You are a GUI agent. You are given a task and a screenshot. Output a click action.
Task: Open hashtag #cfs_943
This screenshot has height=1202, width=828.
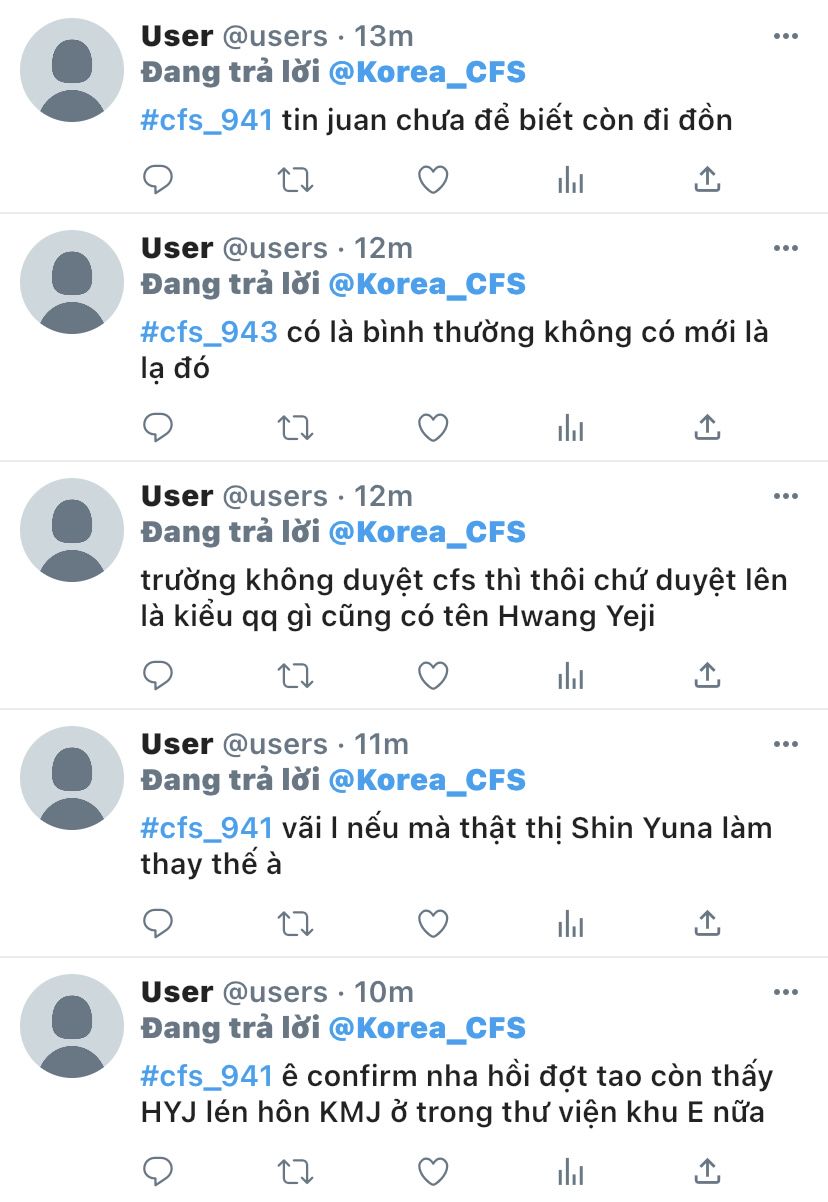coord(209,332)
